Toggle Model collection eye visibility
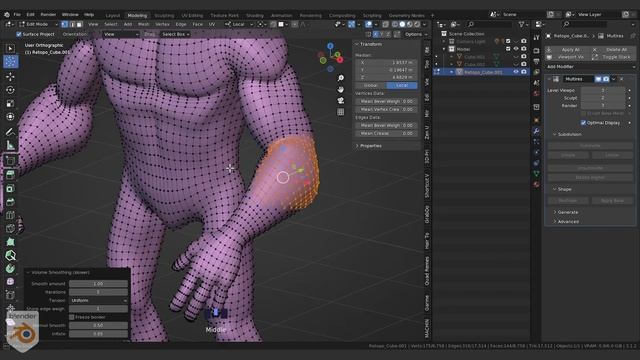This screenshot has width=640, height=360. point(516,49)
